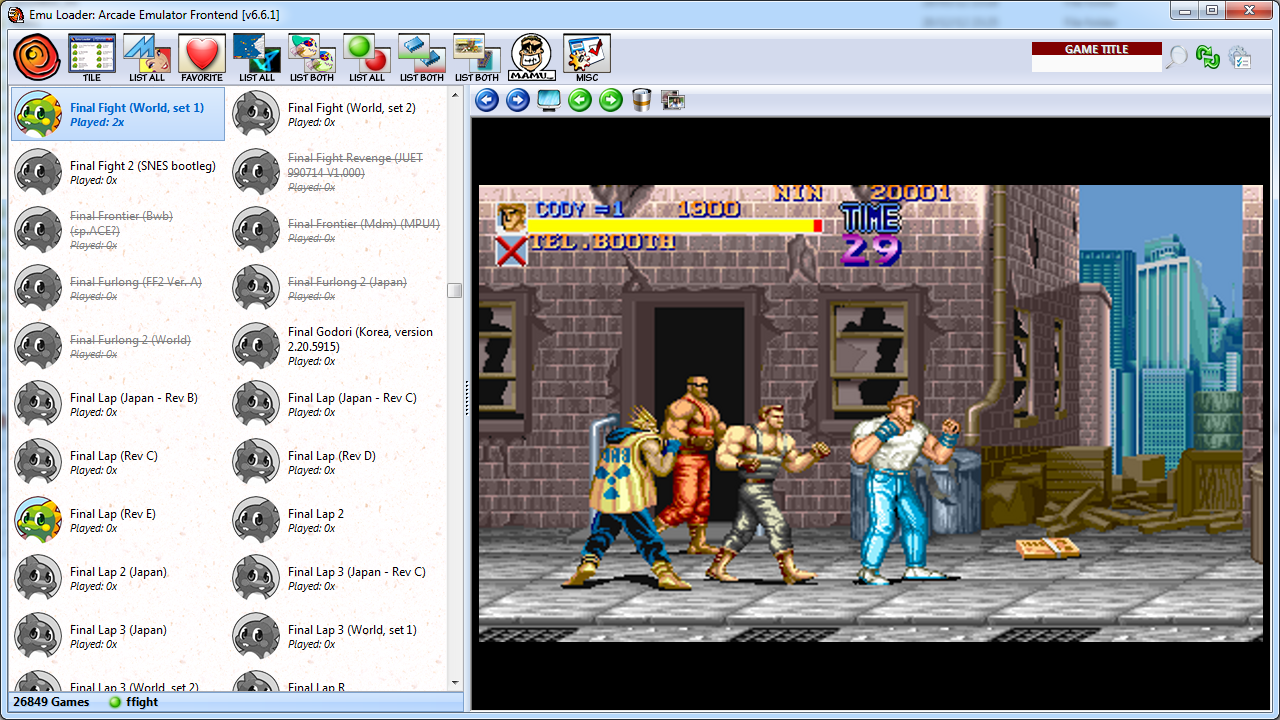This screenshot has height=720, width=1280.
Task: Select Final Fight (World, set 1)
Action: (118, 114)
